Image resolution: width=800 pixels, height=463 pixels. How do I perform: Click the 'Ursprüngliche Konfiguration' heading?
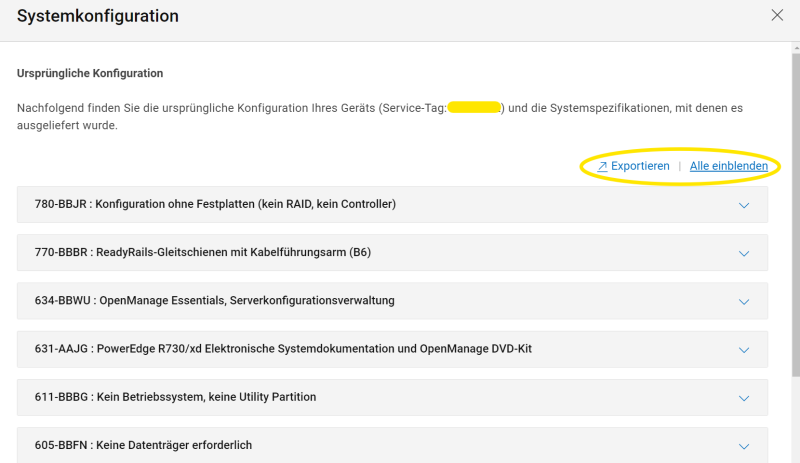[x=90, y=73]
